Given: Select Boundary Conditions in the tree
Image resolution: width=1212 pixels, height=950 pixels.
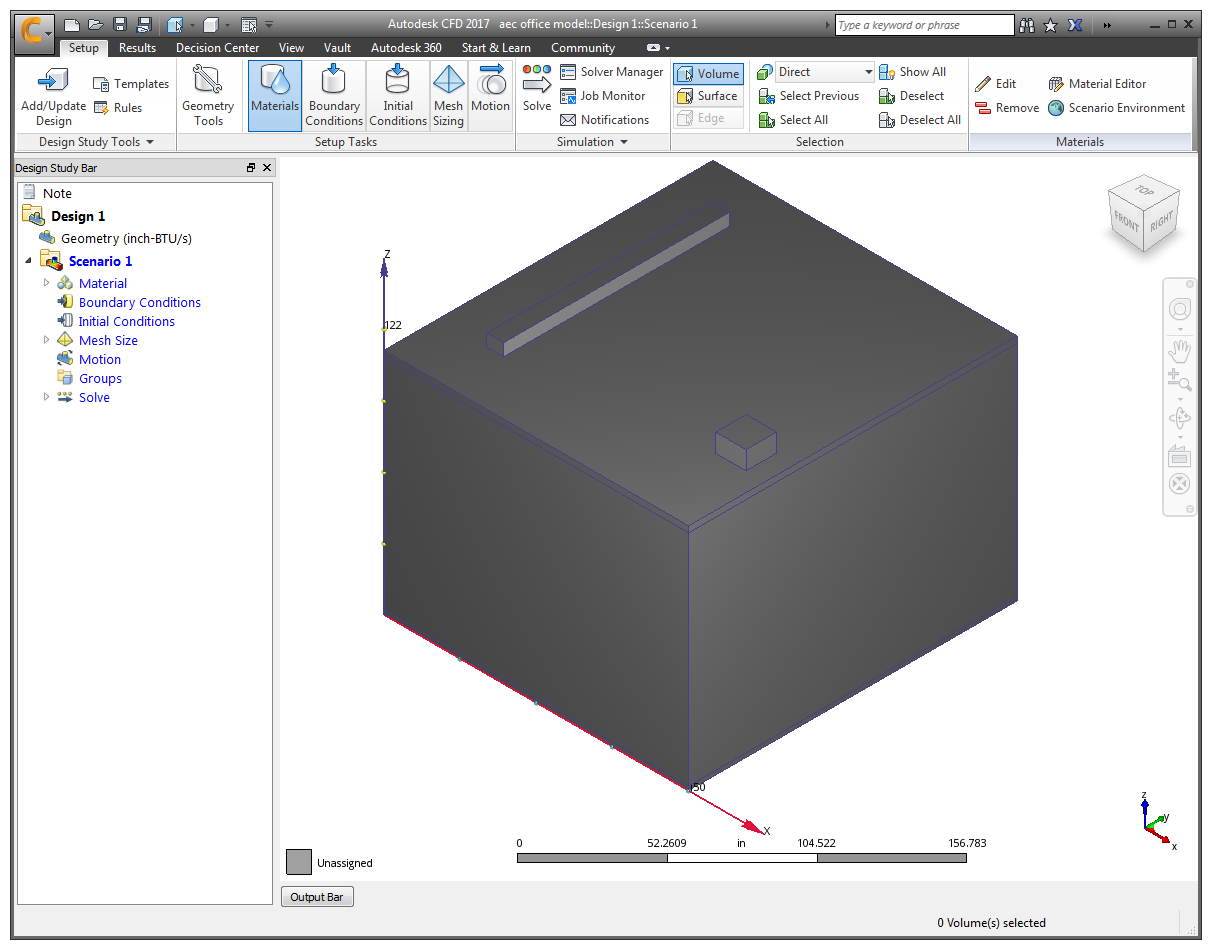Looking at the screenshot, I should click(x=139, y=302).
